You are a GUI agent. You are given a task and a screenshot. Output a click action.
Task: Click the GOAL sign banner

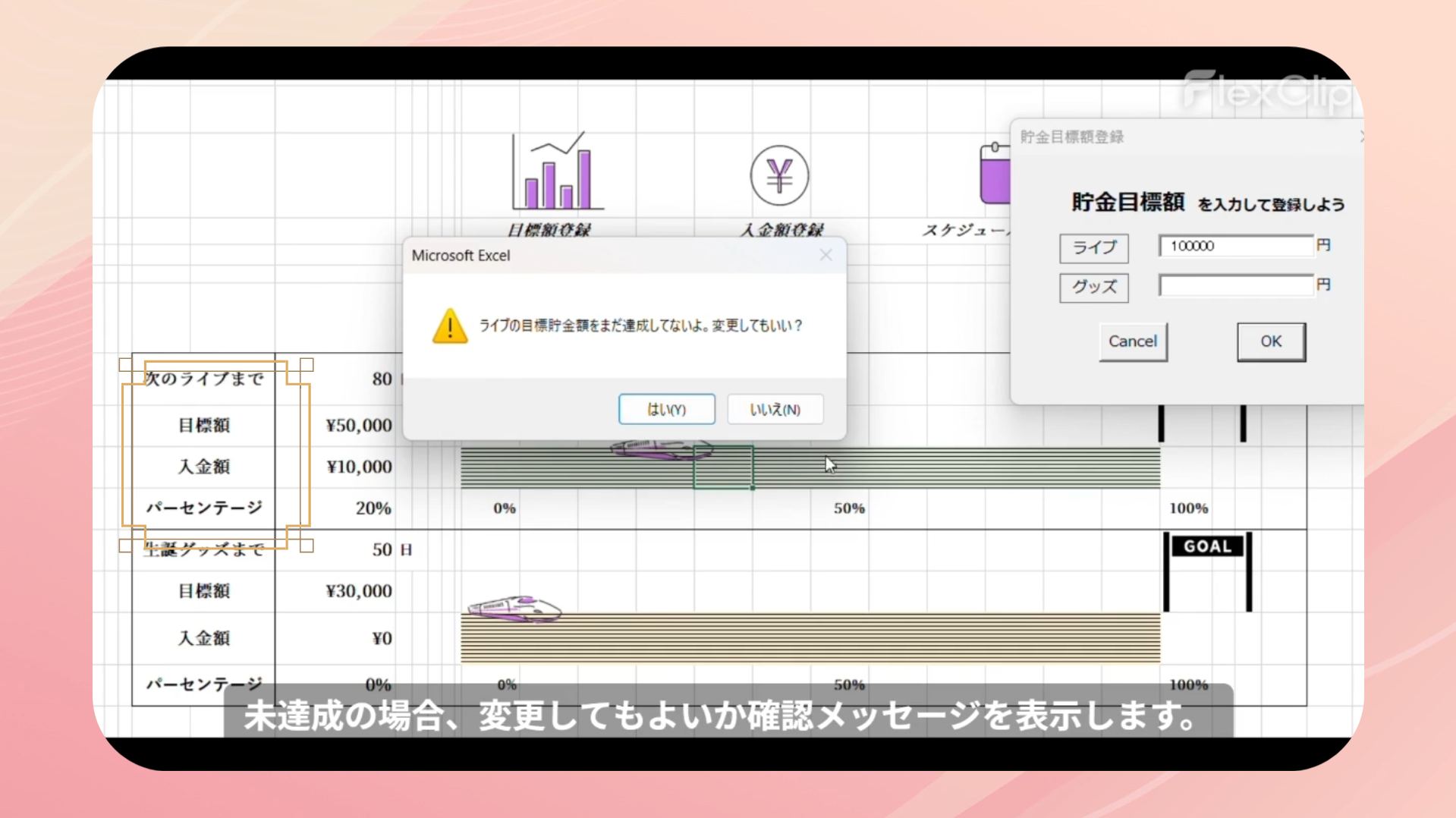(x=1207, y=546)
